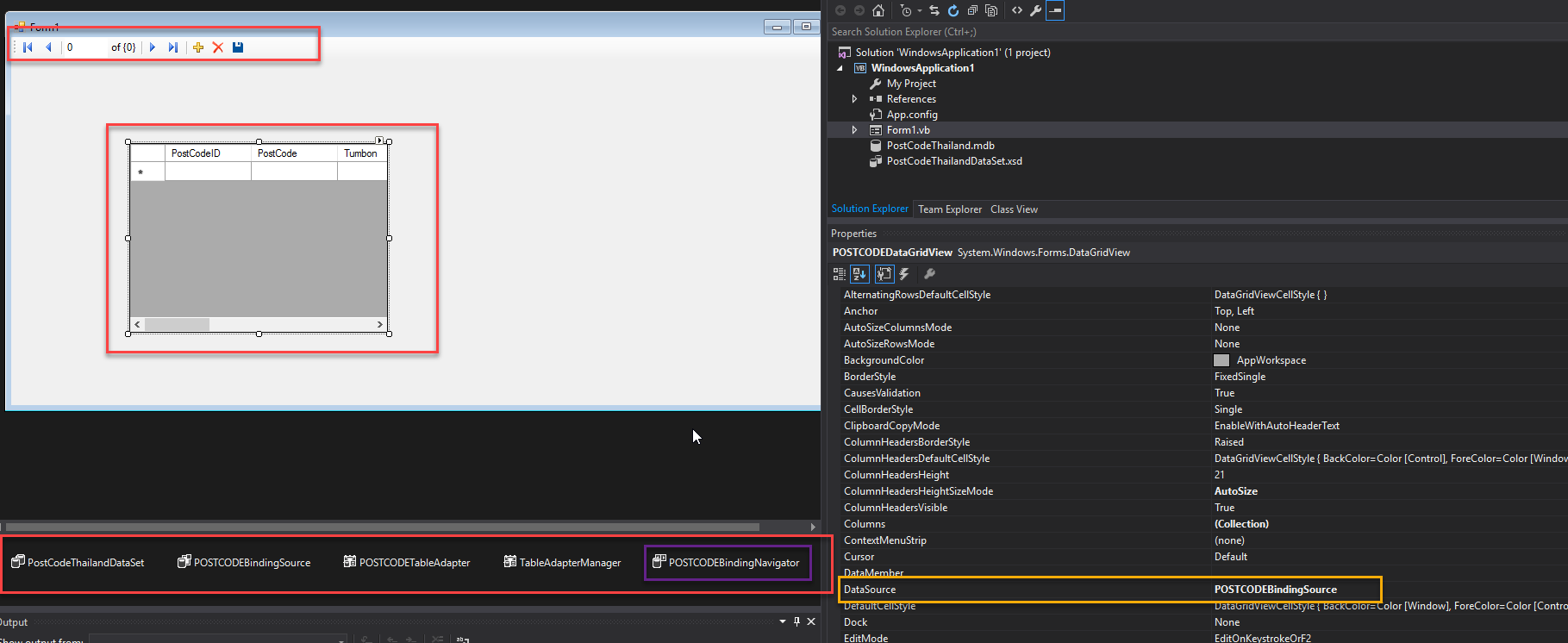Collapse the WindowsApplication1 project node
Screen dimensions: 1568x643
pyautogui.click(x=840, y=68)
